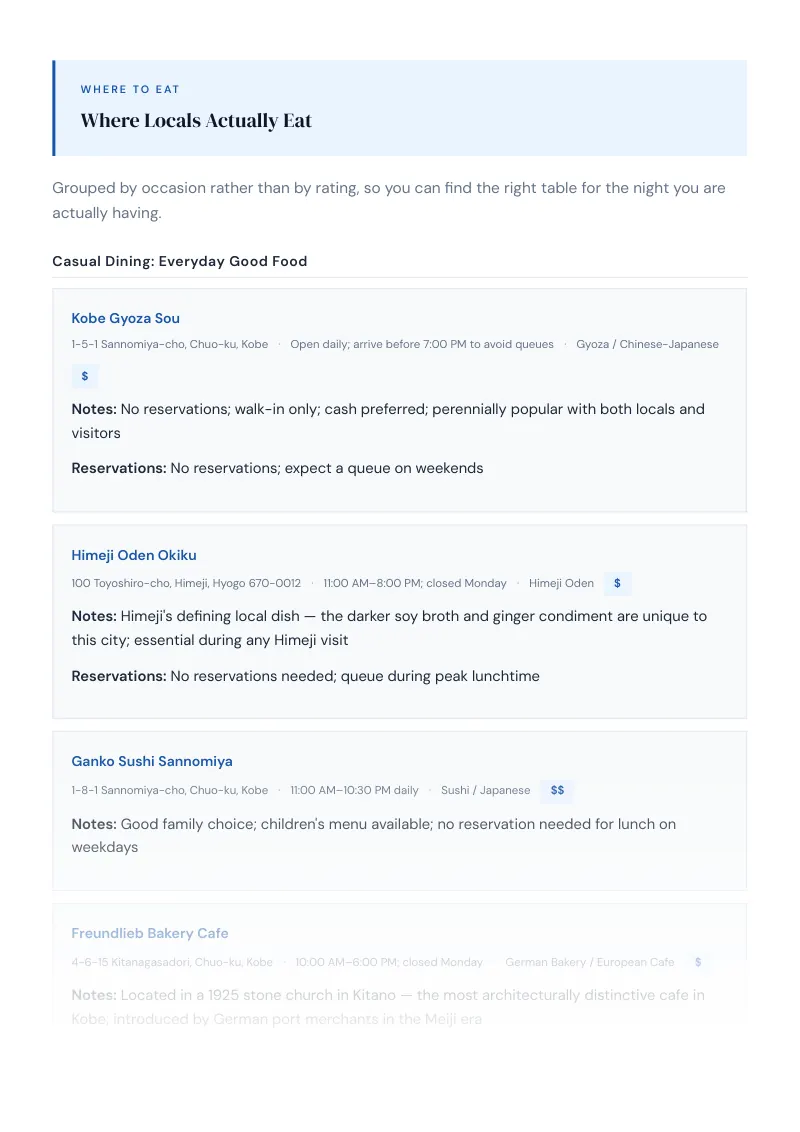Click the German Bakery / European Cafe label
This screenshot has width=800, height=1132.
[590, 962]
